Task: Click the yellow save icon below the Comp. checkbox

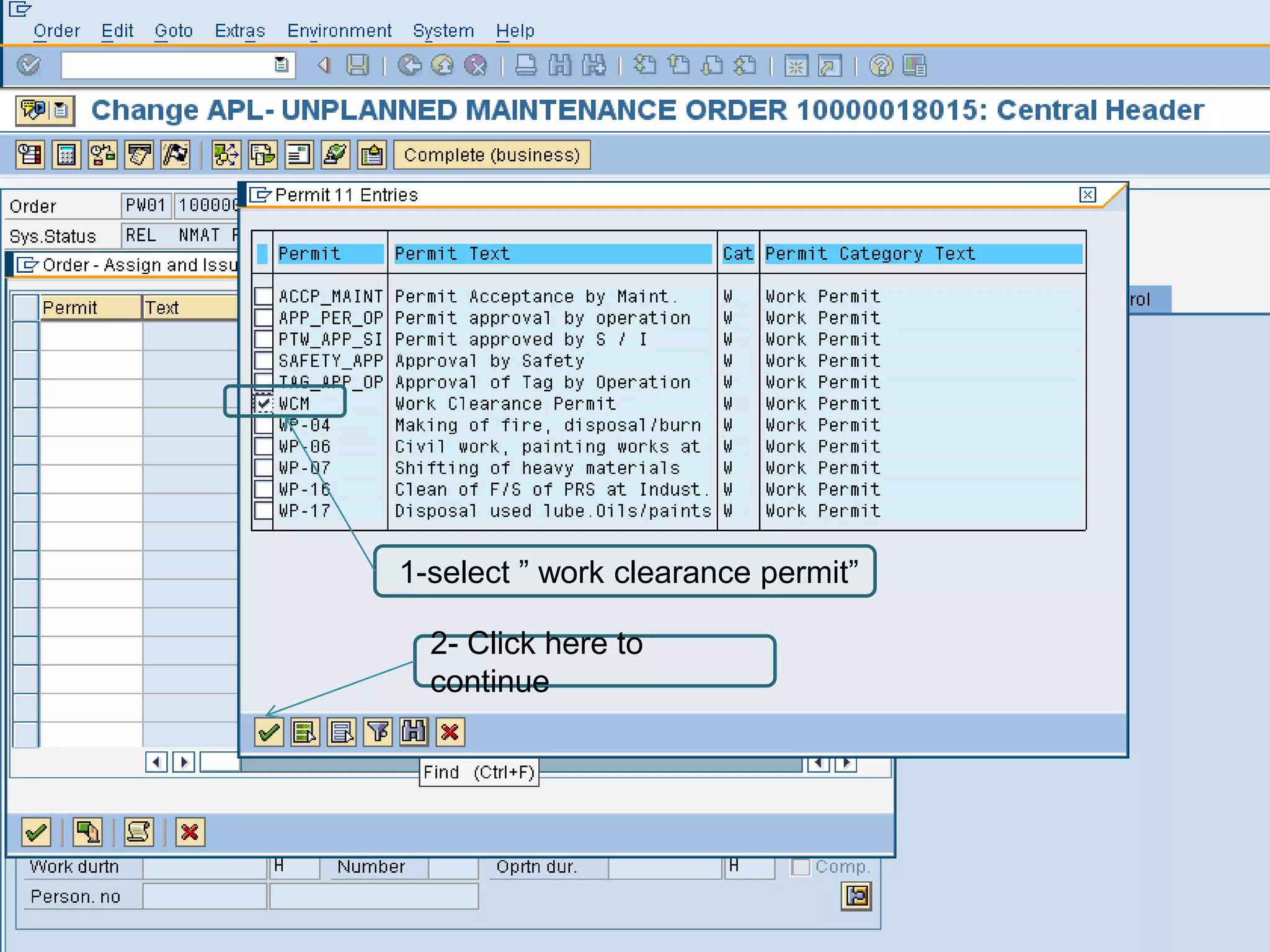Action: (x=856, y=896)
